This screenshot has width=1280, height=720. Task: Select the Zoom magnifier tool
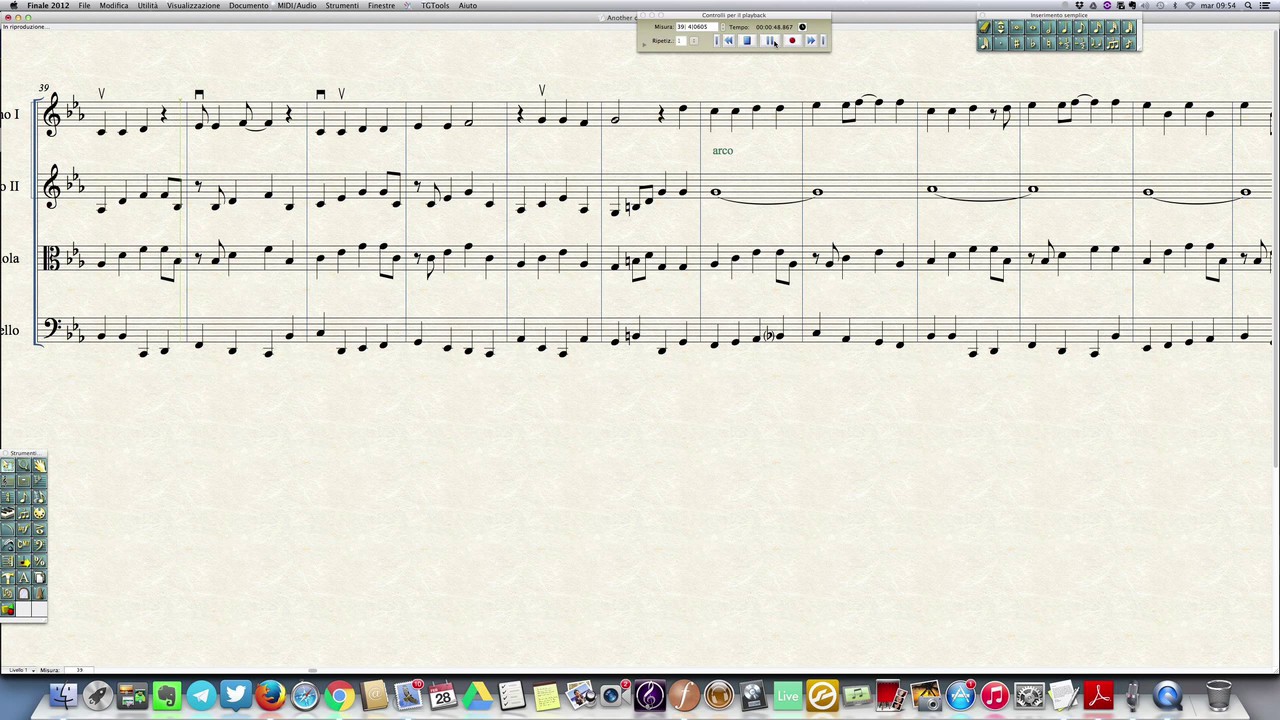point(24,465)
